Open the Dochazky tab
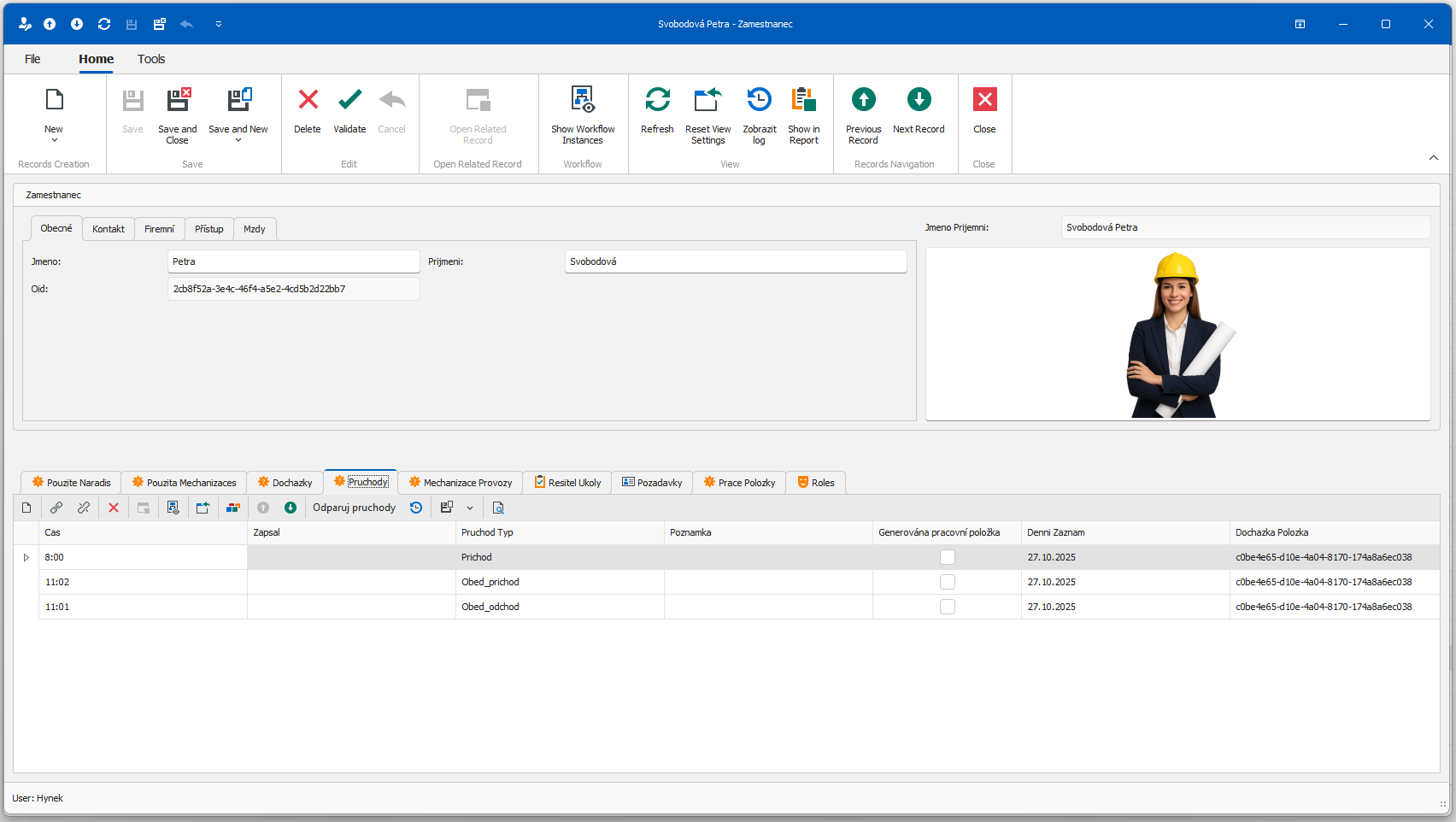The width and height of the screenshot is (1456, 822). click(285, 483)
